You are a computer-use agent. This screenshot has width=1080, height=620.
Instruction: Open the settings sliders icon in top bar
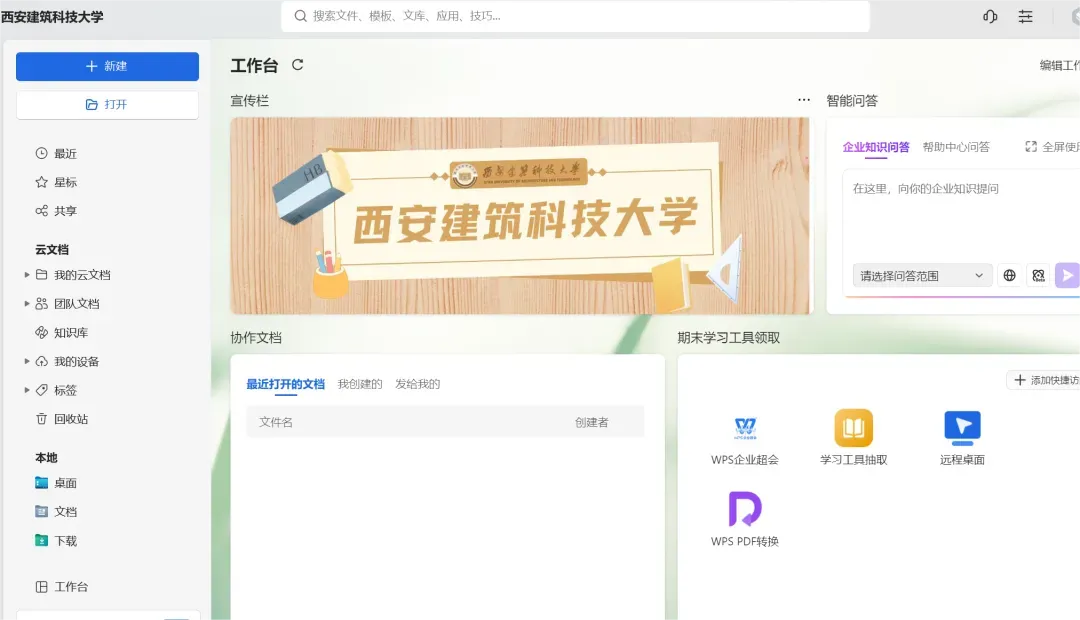1026,17
